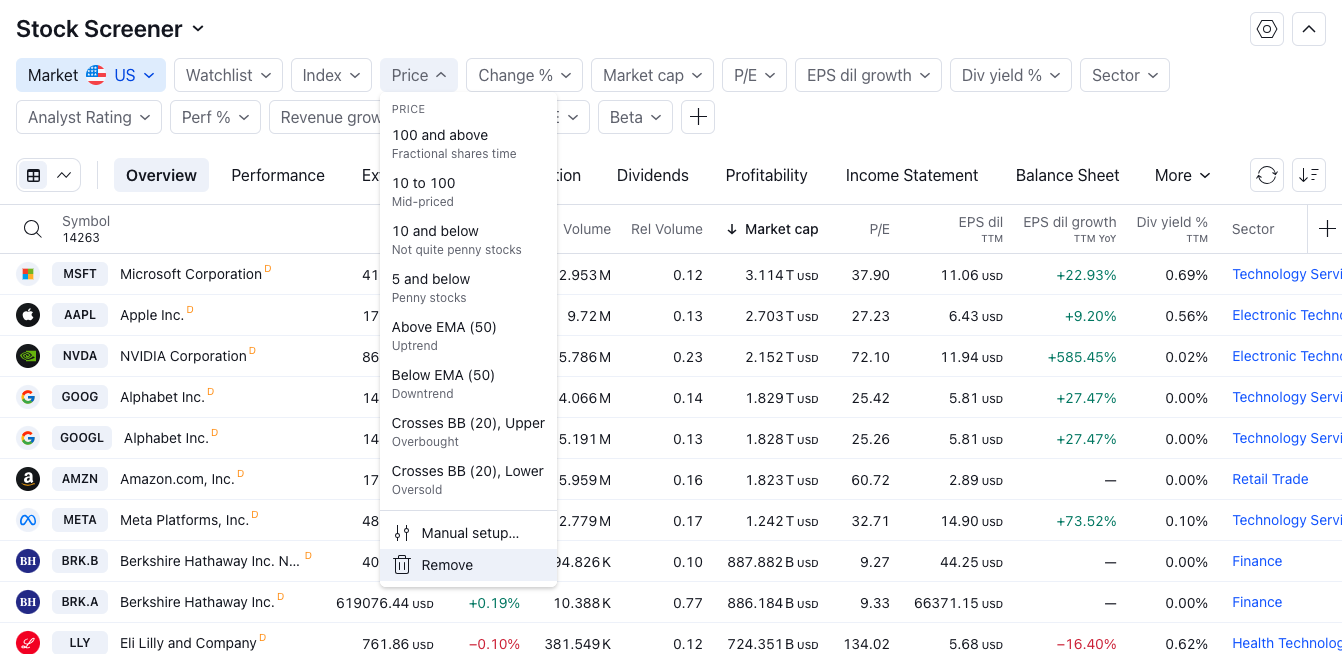
Task: Open the Watchlist filter dropdown
Action: 228,75
